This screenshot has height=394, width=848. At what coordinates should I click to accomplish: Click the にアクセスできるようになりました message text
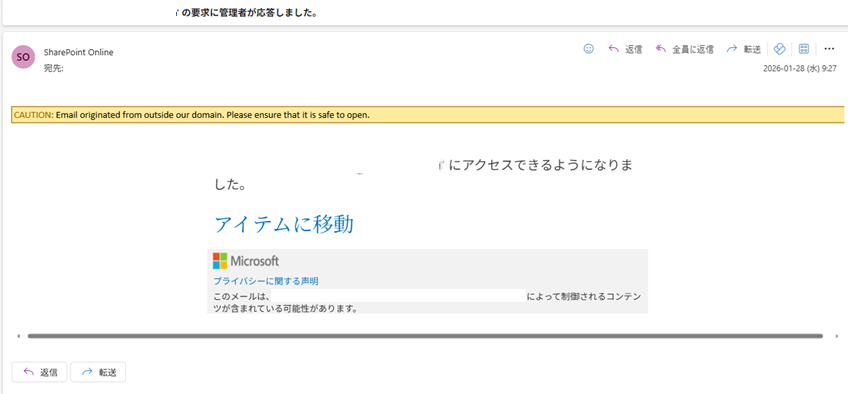pos(423,175)
